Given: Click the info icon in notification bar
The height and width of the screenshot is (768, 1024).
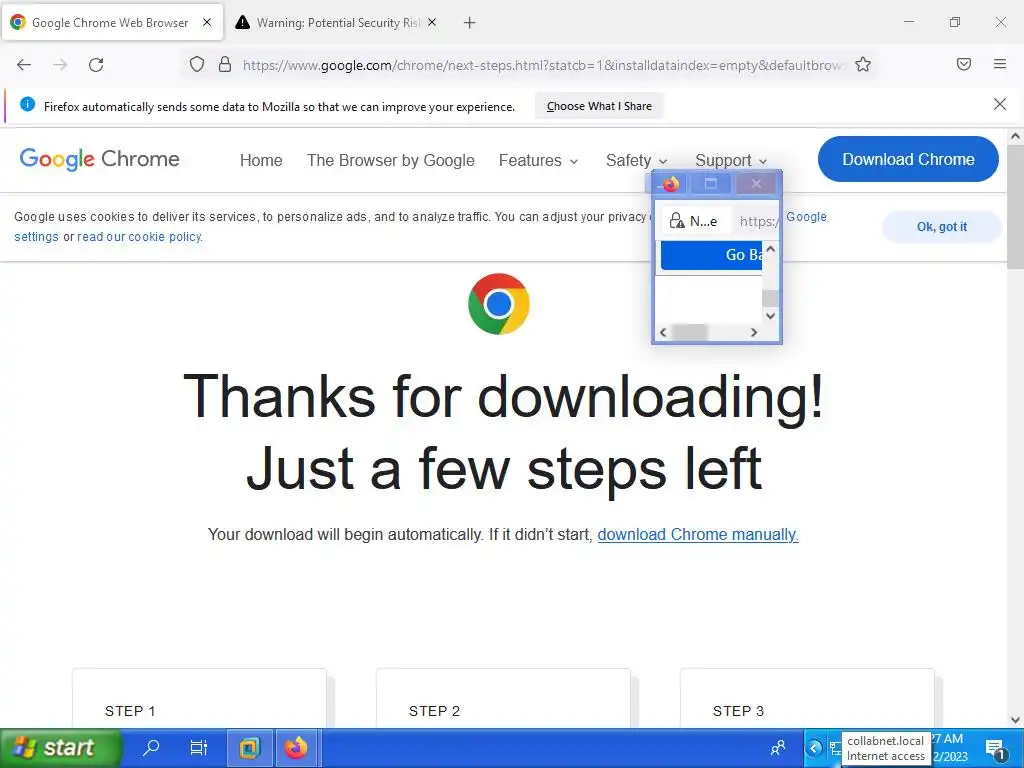Looking at the screenshot, I should 27,104.
